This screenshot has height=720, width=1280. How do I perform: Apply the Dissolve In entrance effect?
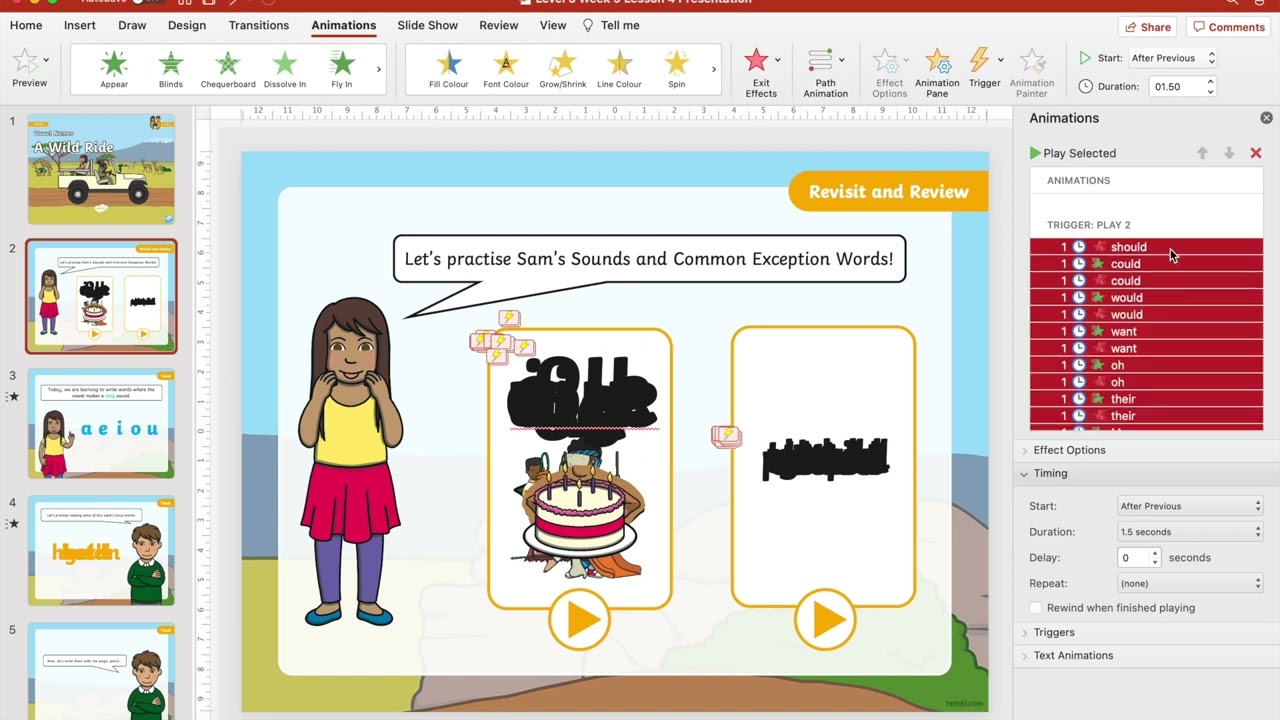point(285,70)
